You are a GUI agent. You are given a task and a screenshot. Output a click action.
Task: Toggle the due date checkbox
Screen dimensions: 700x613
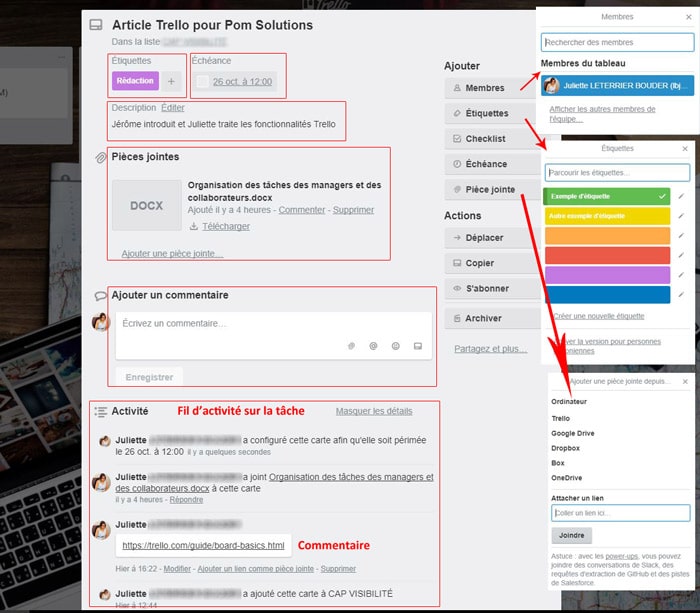coord(203,82)
